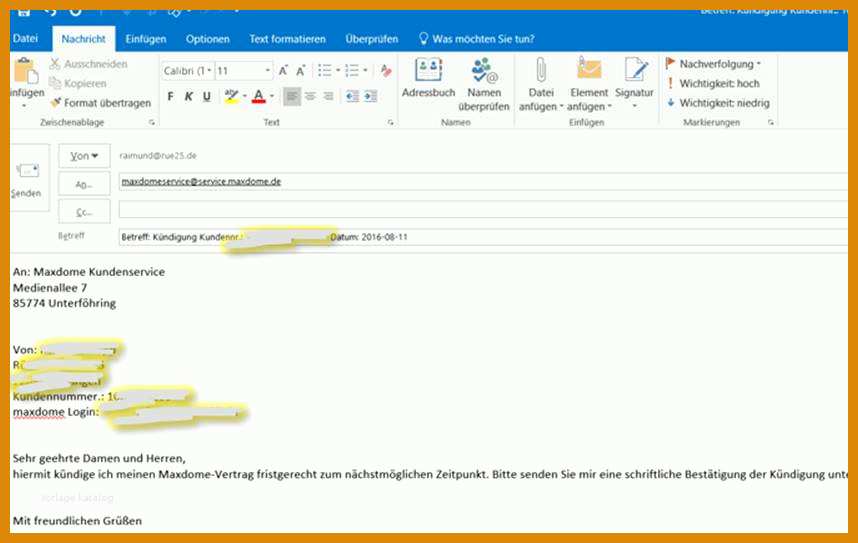
Task: Open Text group dialog launcher
Action: (390, 123)
